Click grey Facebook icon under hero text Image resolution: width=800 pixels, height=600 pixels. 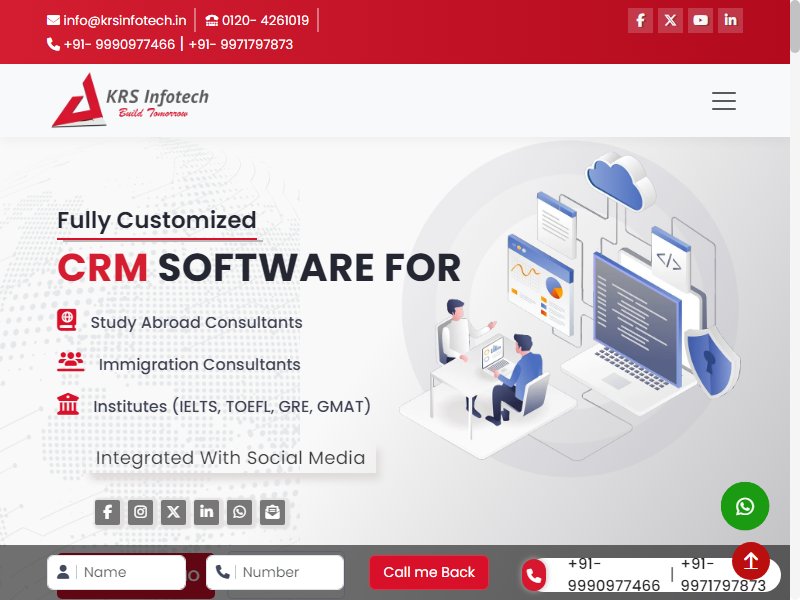click(107, 512)
